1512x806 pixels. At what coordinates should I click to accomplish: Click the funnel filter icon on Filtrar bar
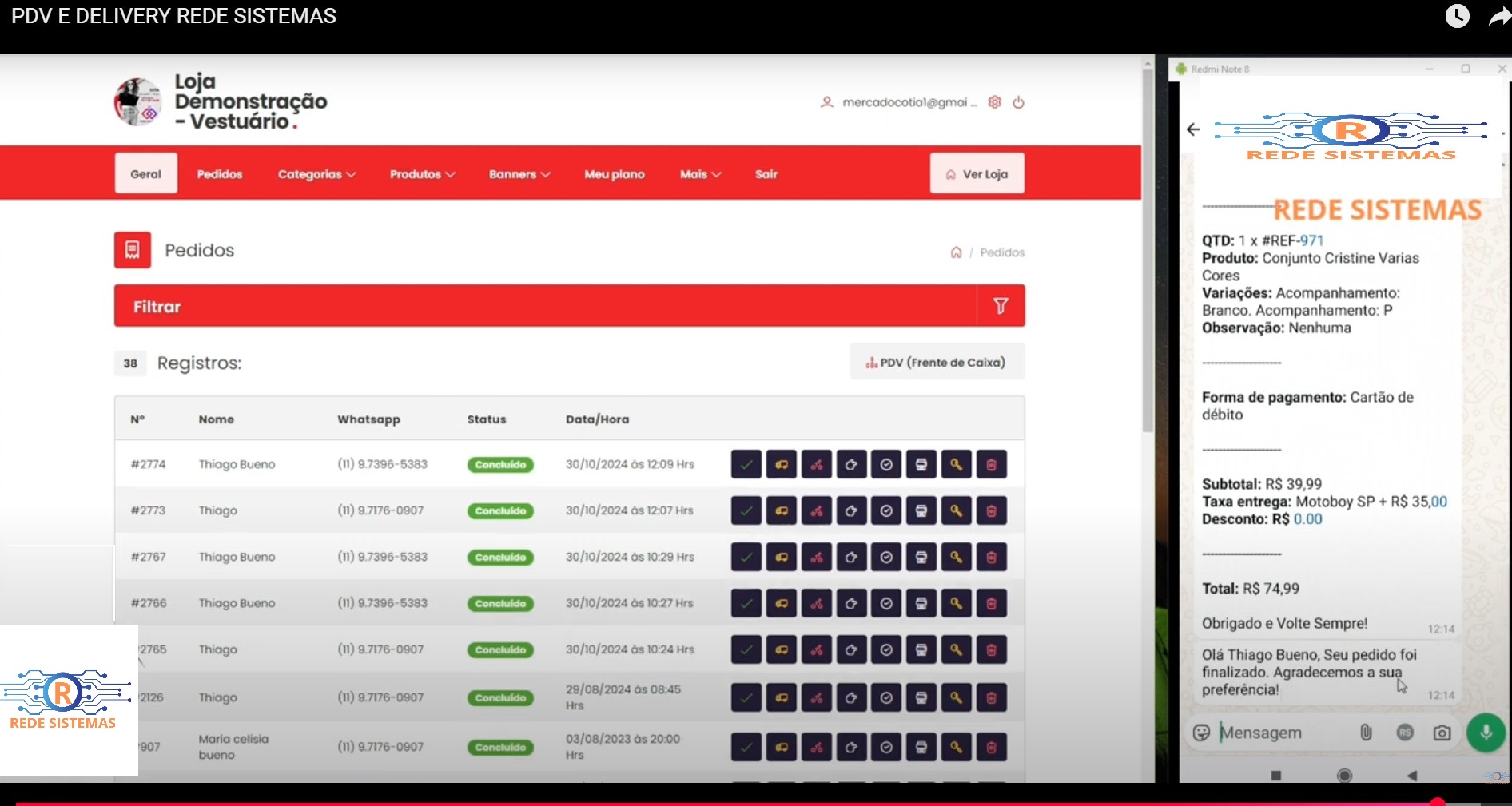tap(1001, 306)
